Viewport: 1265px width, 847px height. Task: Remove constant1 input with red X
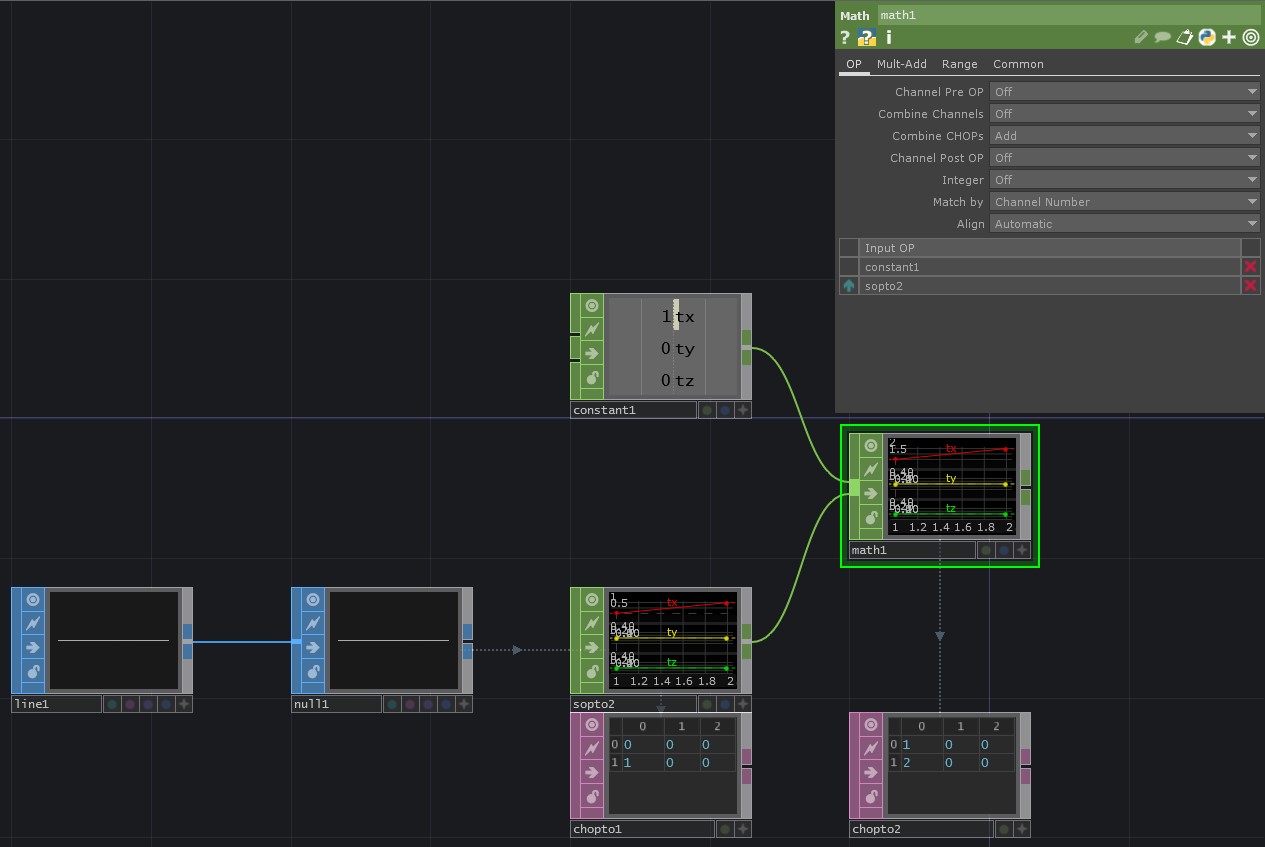[1250, 267]
